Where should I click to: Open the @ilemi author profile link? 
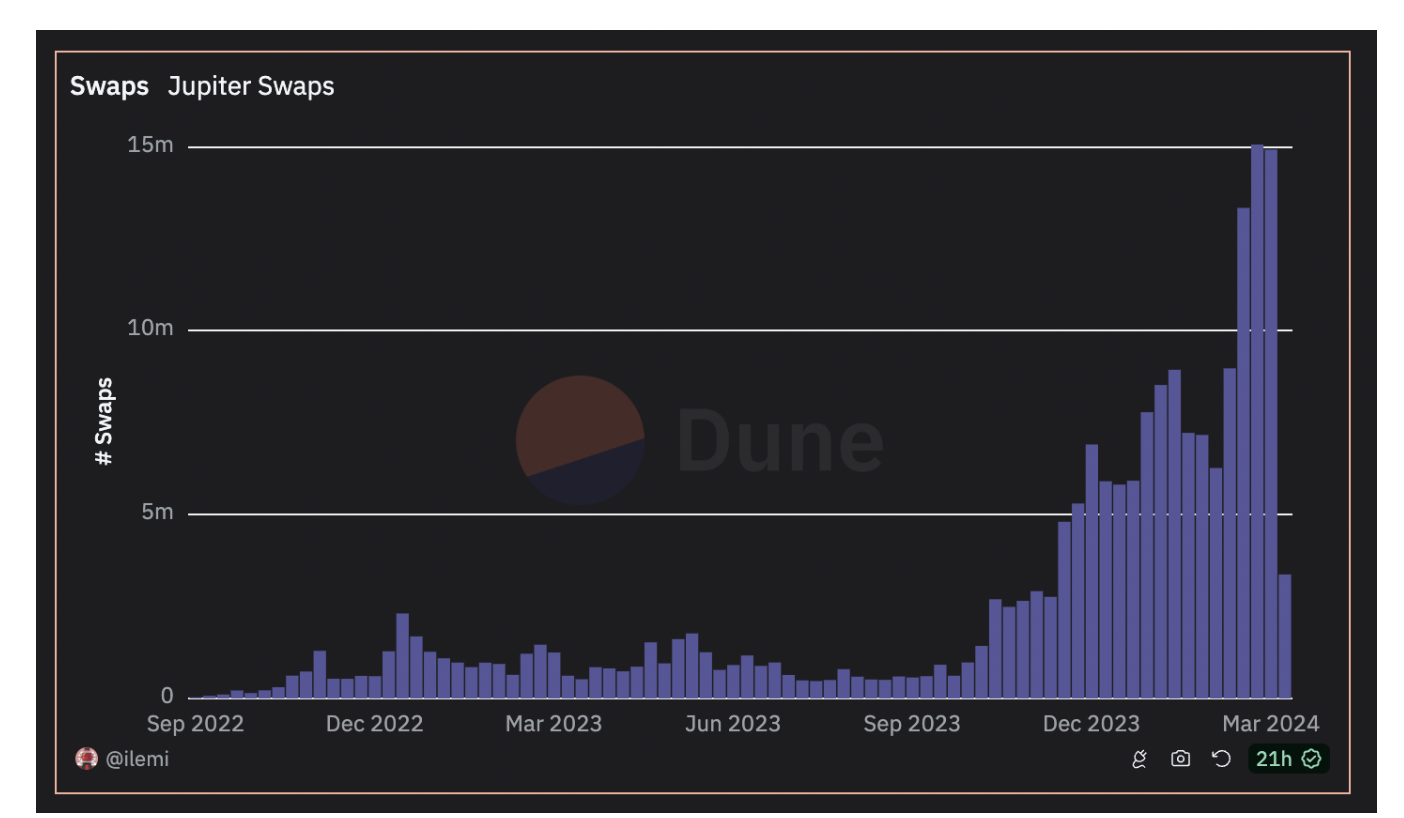coord(137,759)
